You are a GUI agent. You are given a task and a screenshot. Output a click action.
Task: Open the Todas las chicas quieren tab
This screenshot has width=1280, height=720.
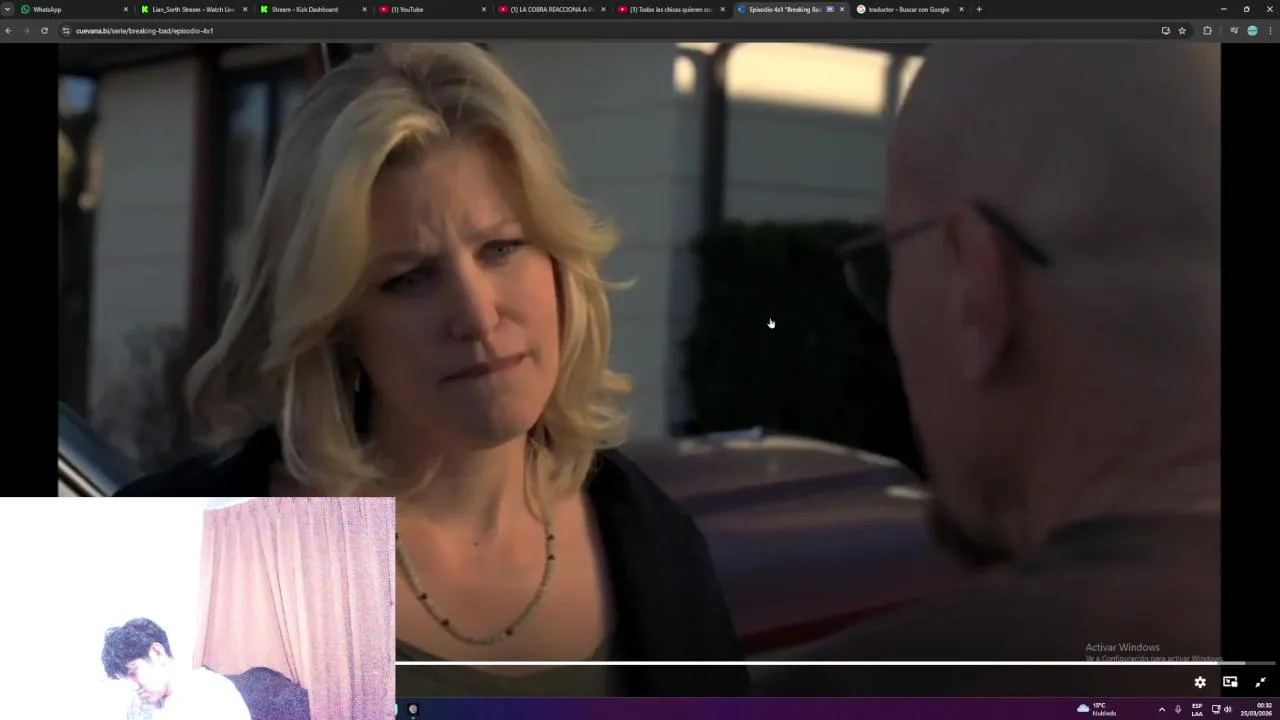(x=670, y=9)
